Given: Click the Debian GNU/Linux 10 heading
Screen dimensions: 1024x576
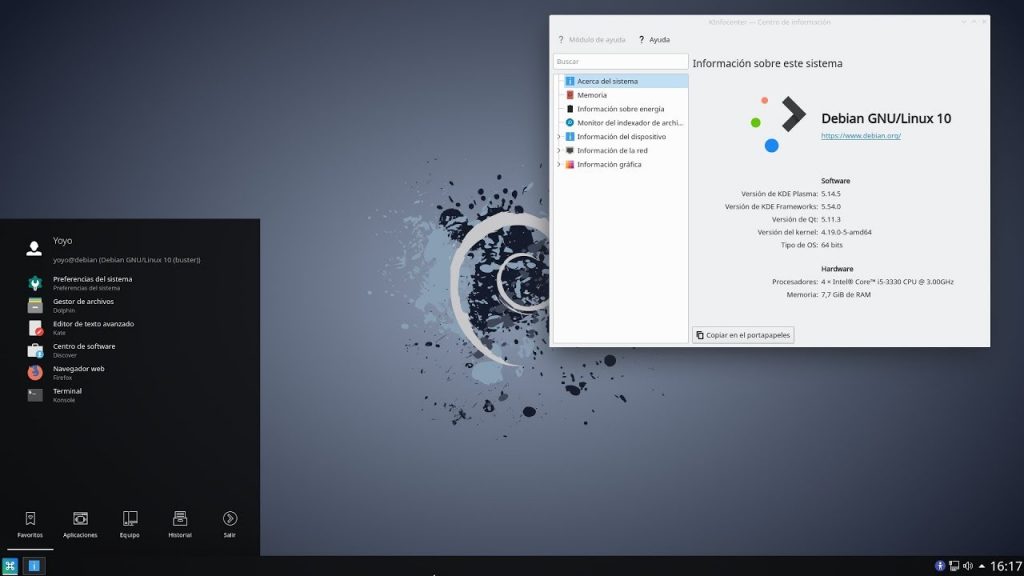Looking at the screenshot, I should click(x=886, y=118).
